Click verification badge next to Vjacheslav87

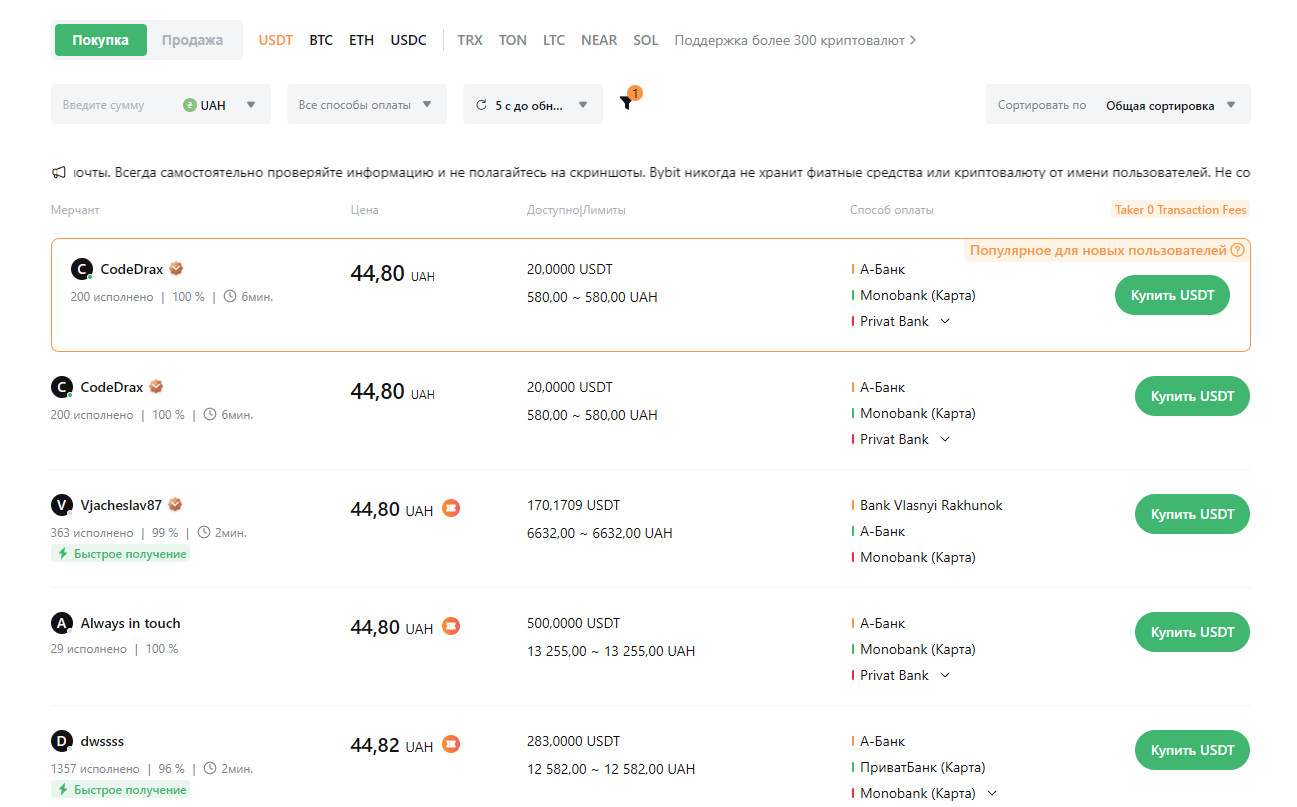175,505
